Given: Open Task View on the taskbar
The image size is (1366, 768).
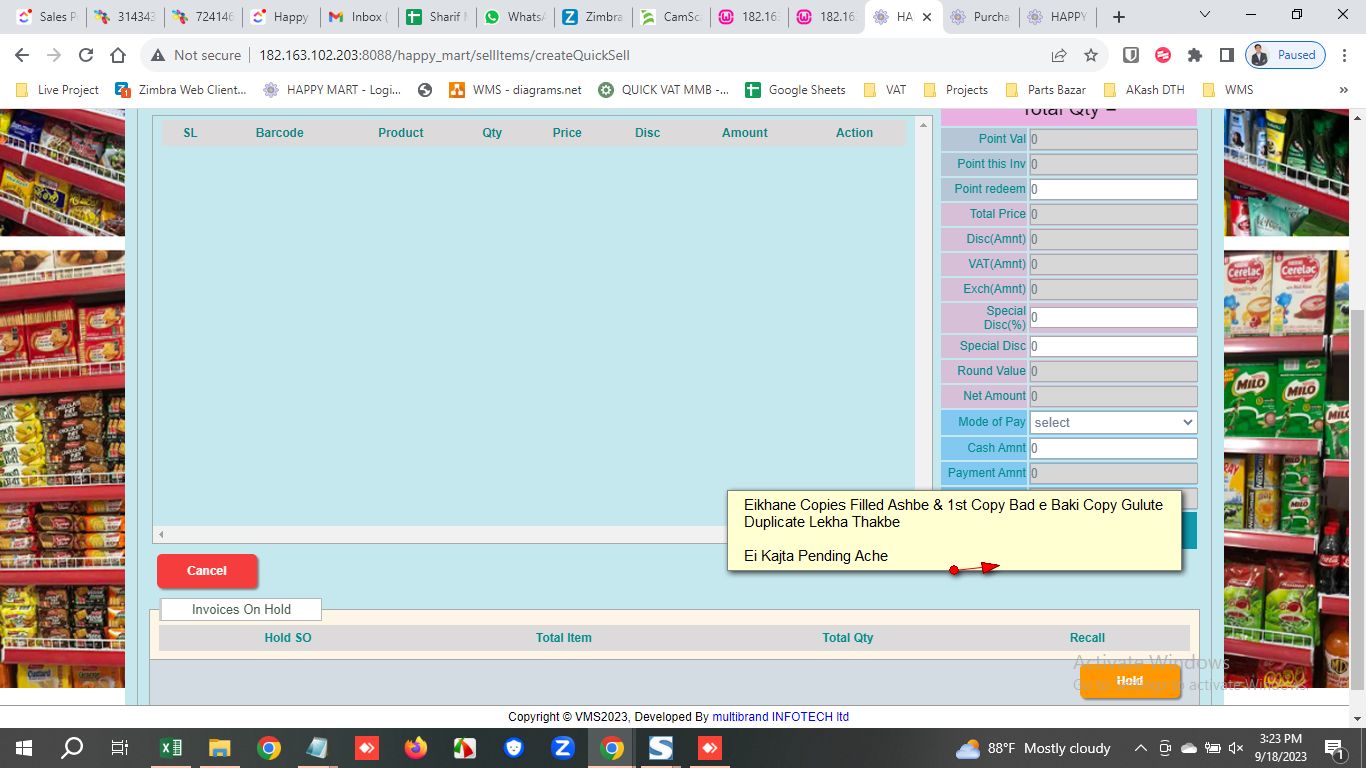Looking at the screenshot, I should point(120,748).
